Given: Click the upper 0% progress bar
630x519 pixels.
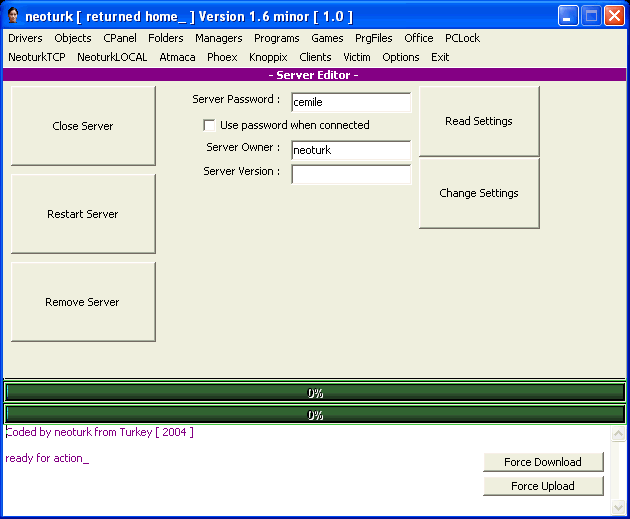Looking at the screenshot, I should (x=315, y=393).
